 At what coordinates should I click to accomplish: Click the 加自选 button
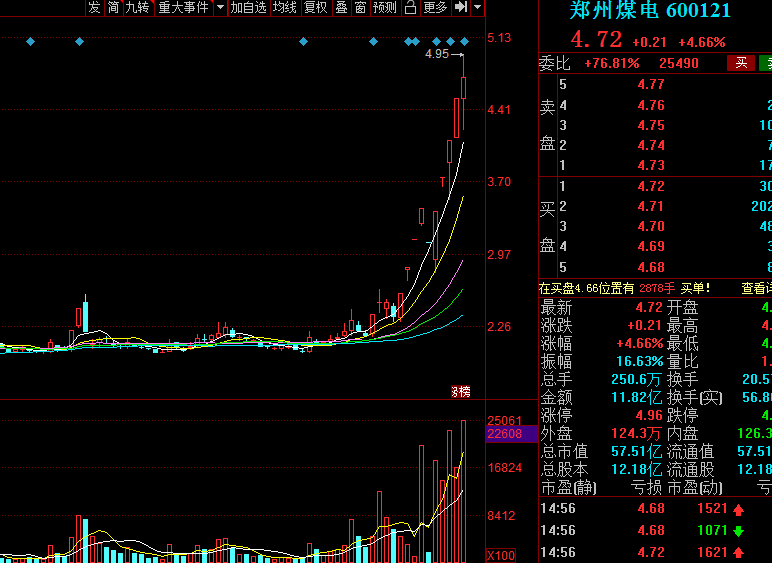249,7
